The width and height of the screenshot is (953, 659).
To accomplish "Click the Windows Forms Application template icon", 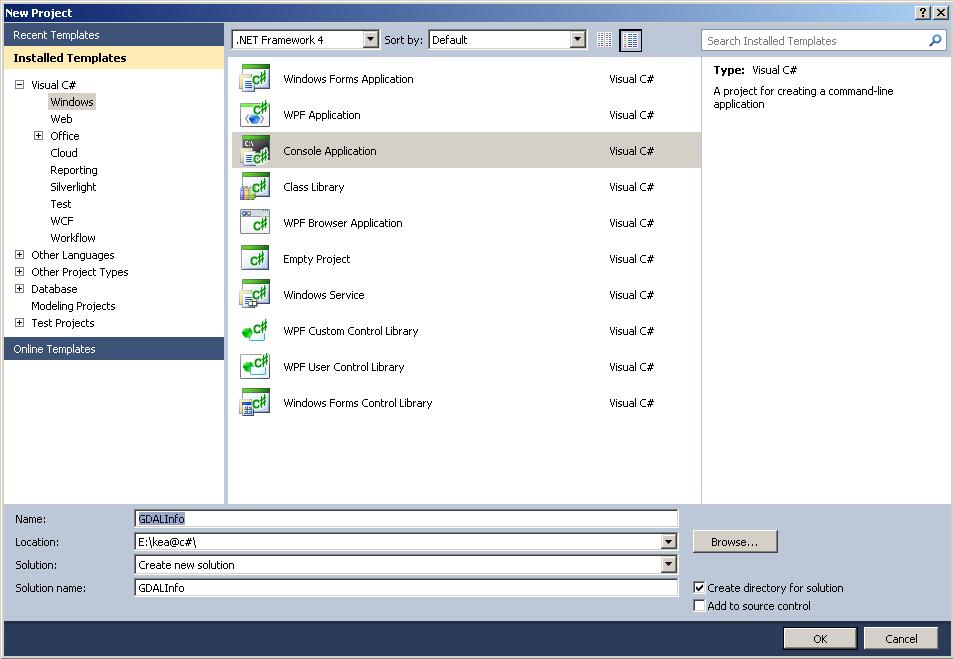I will pyautogui.click(x=255, y=78).
